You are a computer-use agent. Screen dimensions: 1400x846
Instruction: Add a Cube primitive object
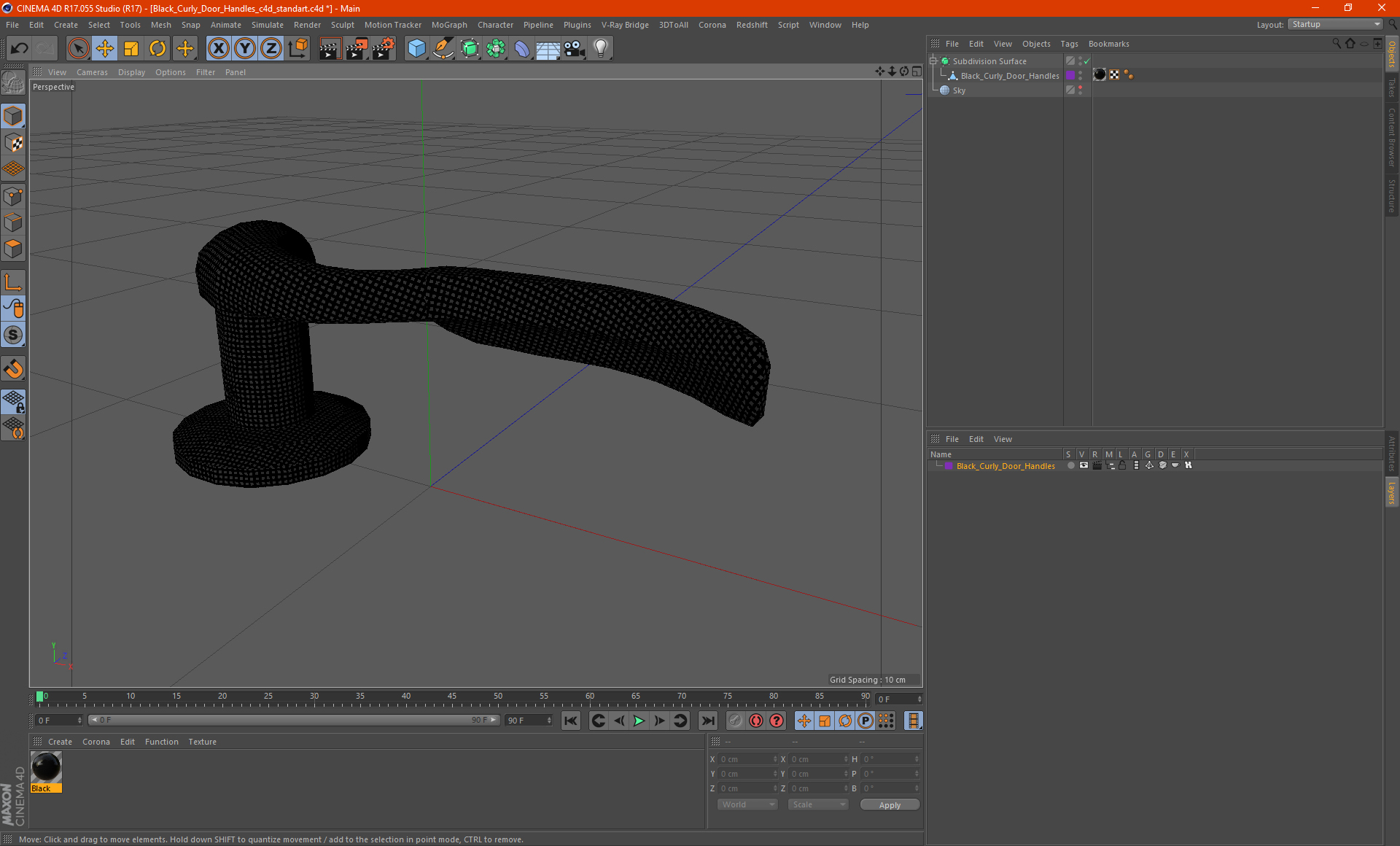coord(416,49)
